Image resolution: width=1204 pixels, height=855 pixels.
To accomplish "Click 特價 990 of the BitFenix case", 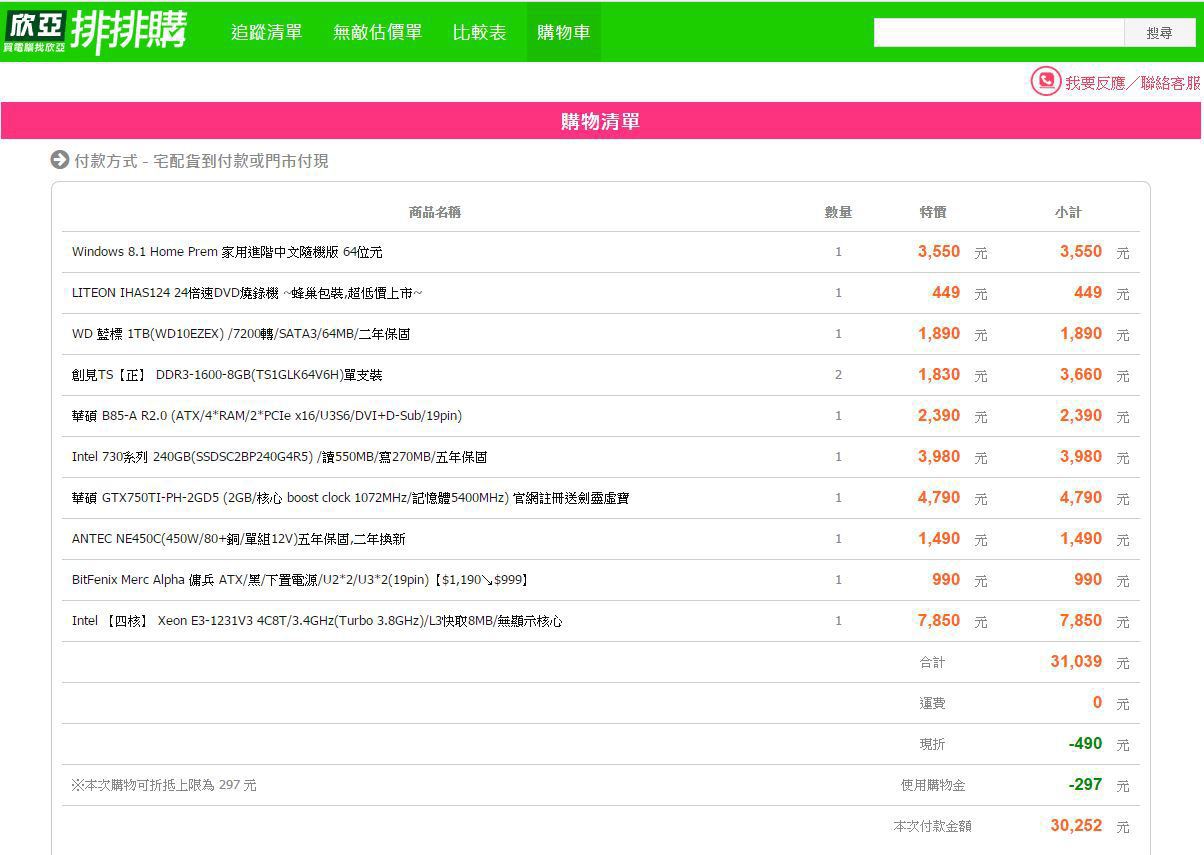I will pyautogui.click(x=945, y=580).
